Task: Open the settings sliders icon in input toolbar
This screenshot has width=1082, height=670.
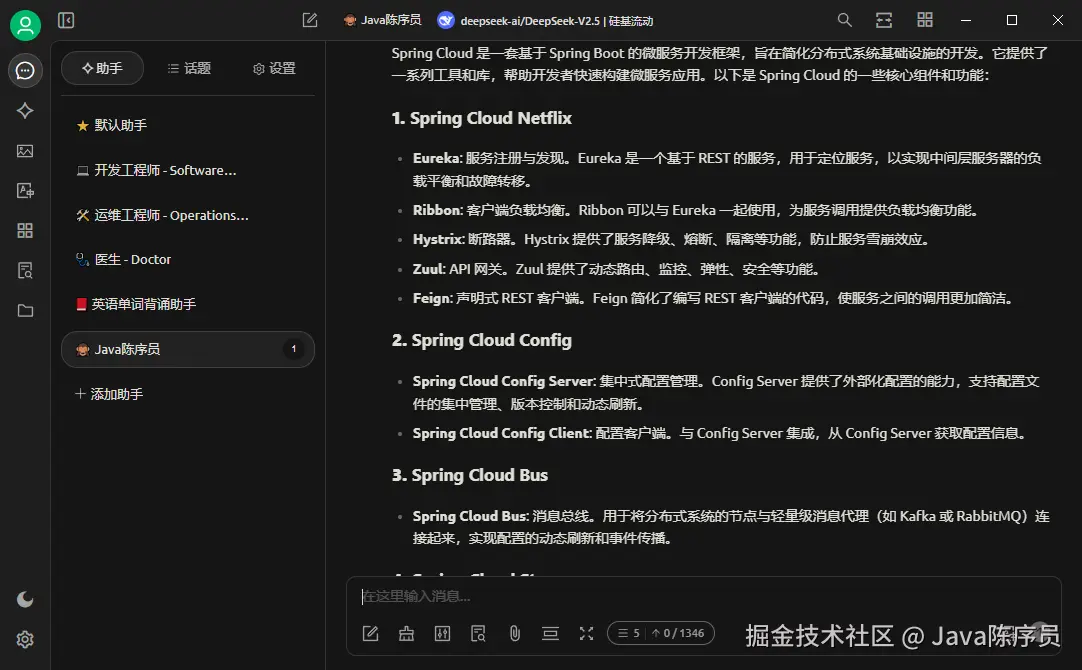Action: pyautogui.click(x=442, y=633)
